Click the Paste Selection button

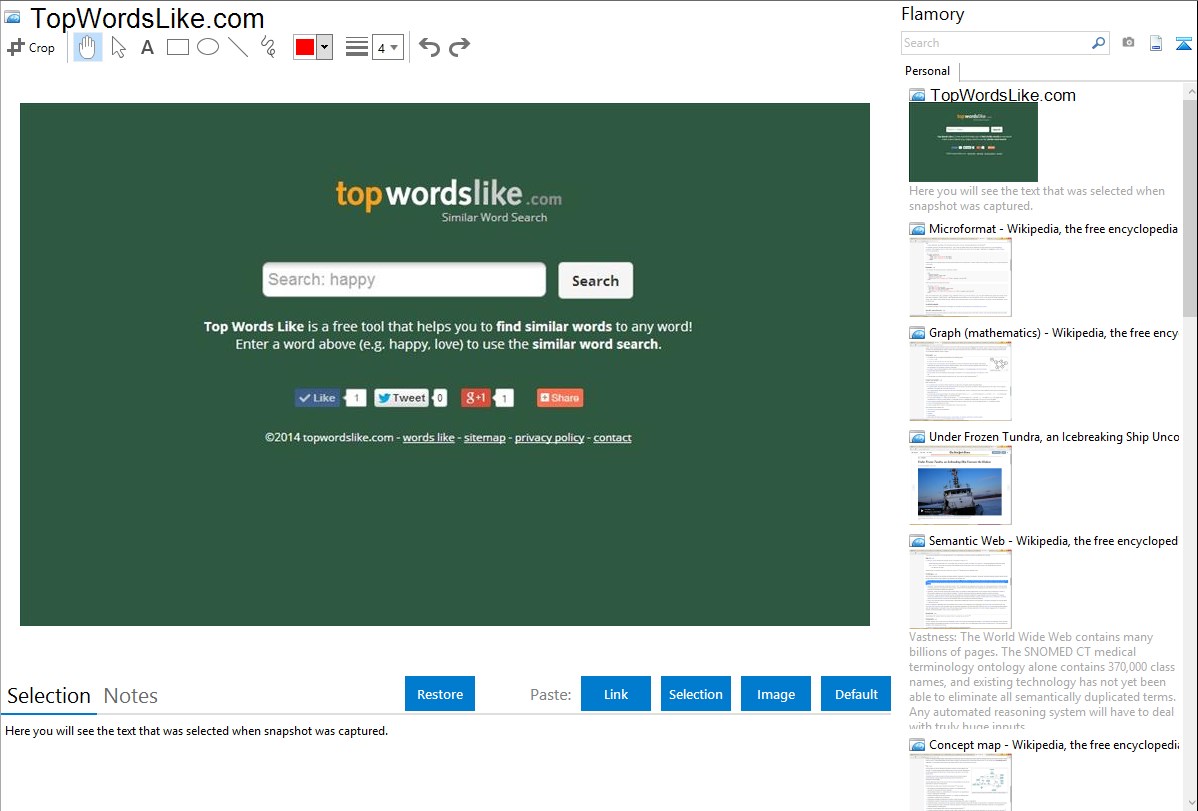(696, 694)
